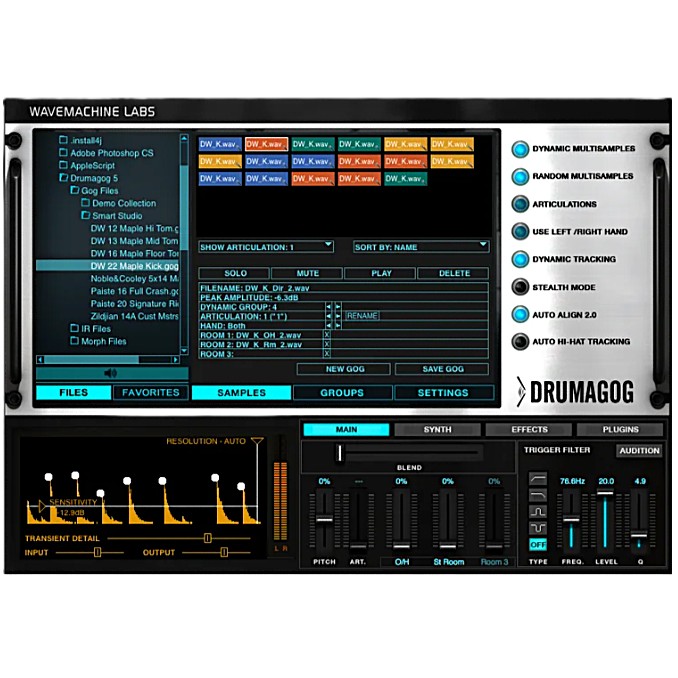The image size is (678, 678).
Task: Click the right arrow beside Articulation 1
Action: click(338, 316)
